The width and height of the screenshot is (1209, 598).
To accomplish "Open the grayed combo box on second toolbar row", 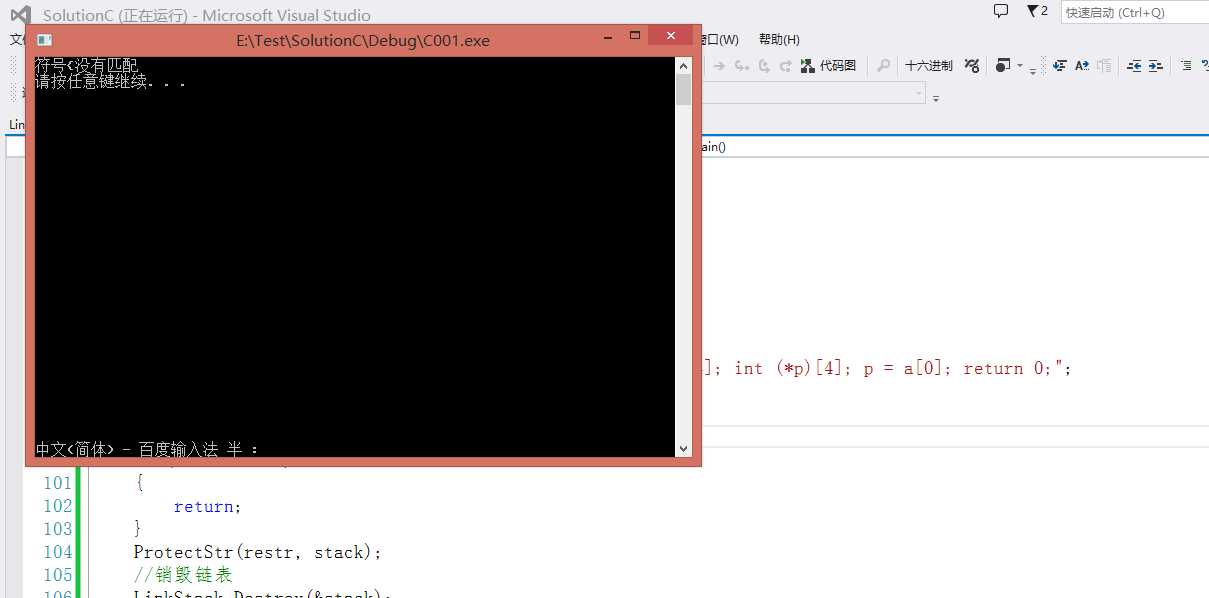I will click(815, 95).
